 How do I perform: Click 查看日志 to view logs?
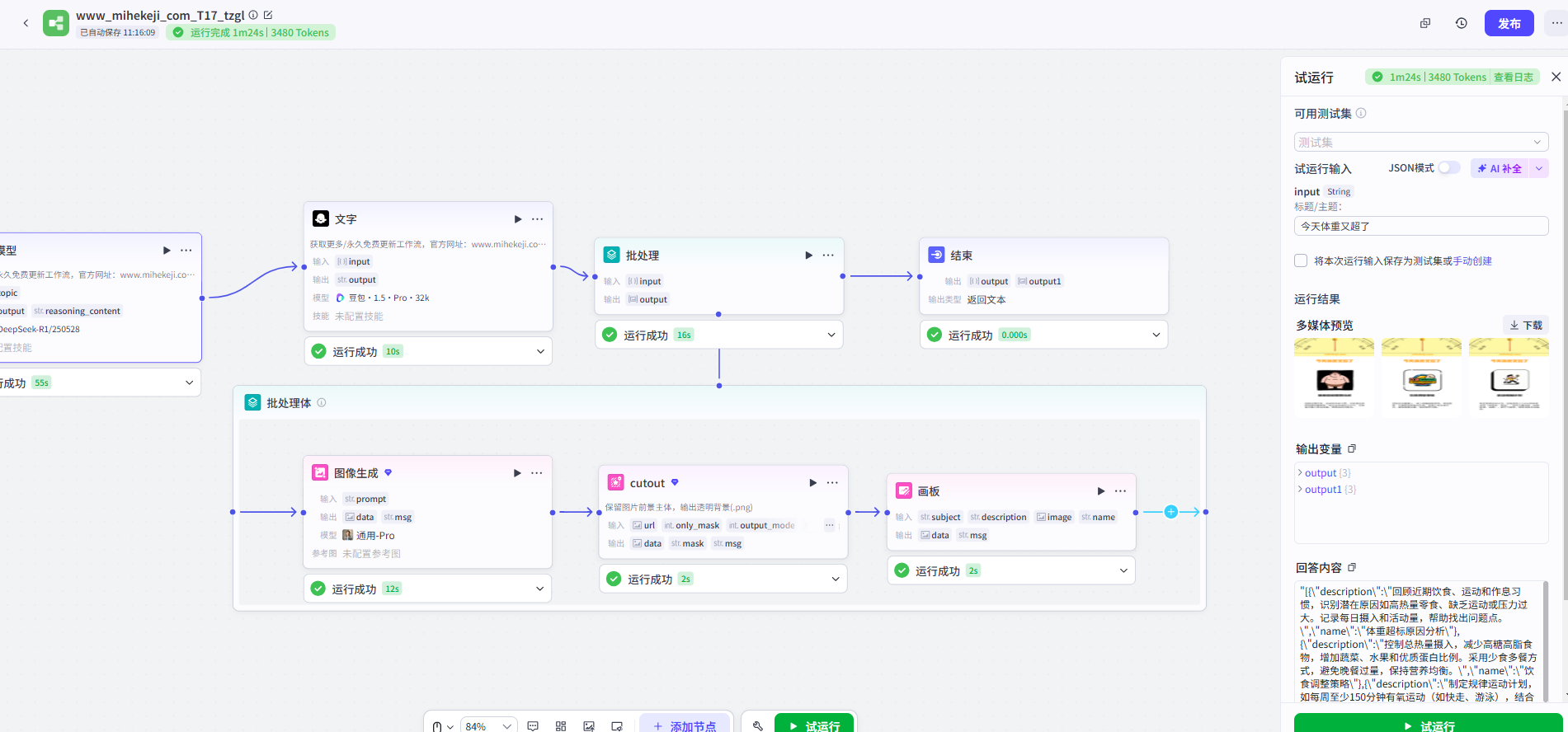(x=1513, y=77)
